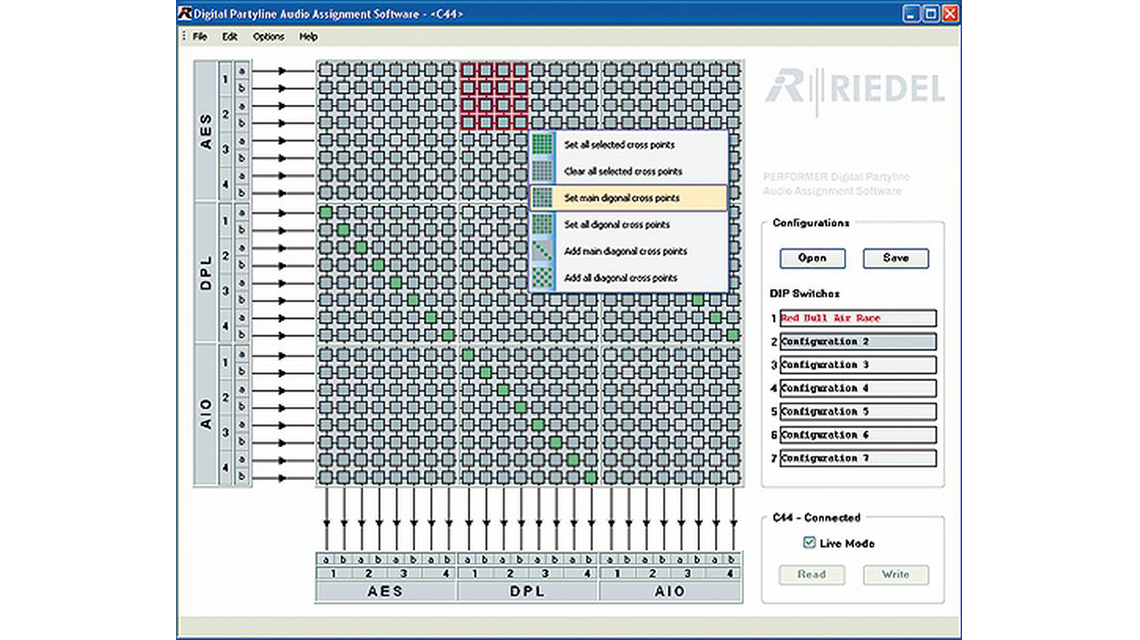Click the Red Bull Air Race name field

point(858,319)
